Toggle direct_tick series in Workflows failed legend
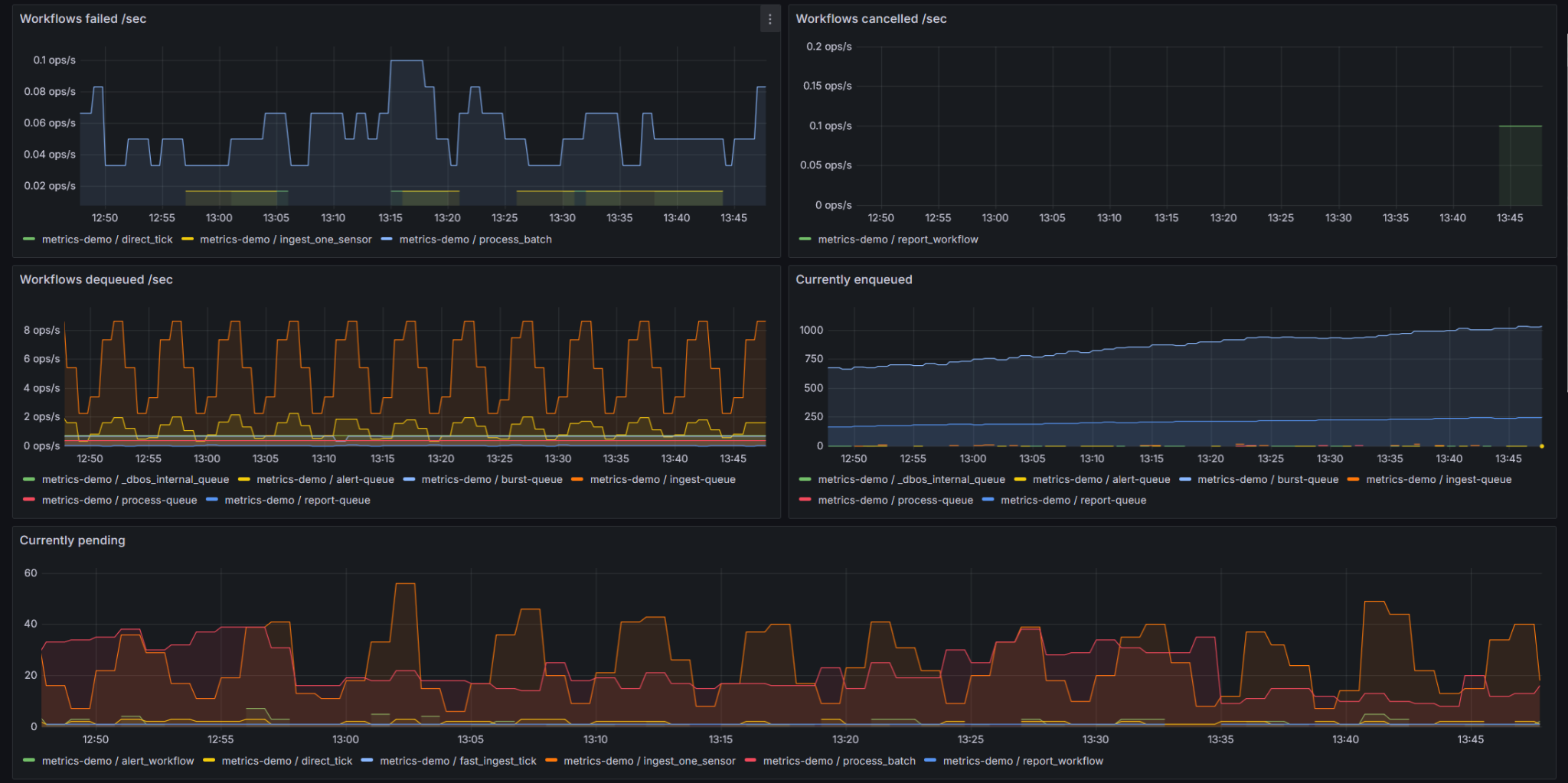Image resolution: width=1568 pixels, height=783 pixels. (x=107, y=240)
